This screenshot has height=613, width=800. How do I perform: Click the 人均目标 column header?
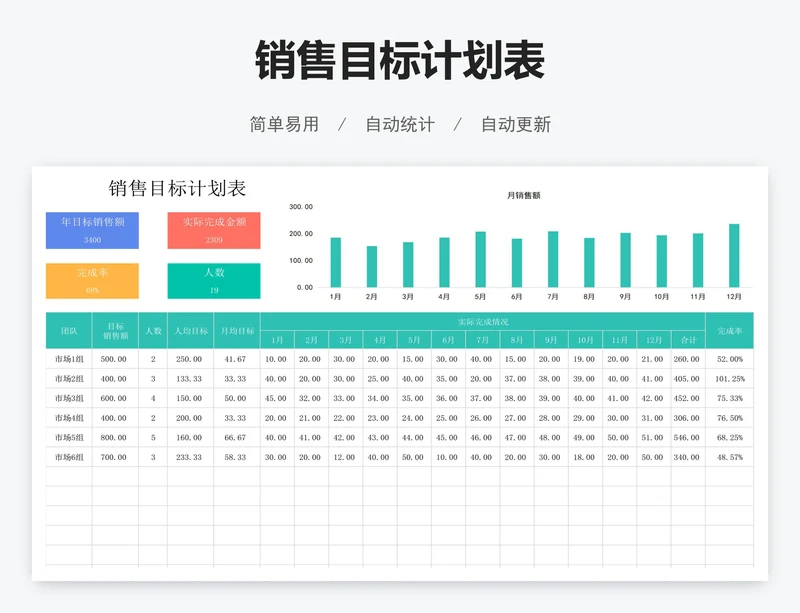pyautogui.click(x=191, y=331)
